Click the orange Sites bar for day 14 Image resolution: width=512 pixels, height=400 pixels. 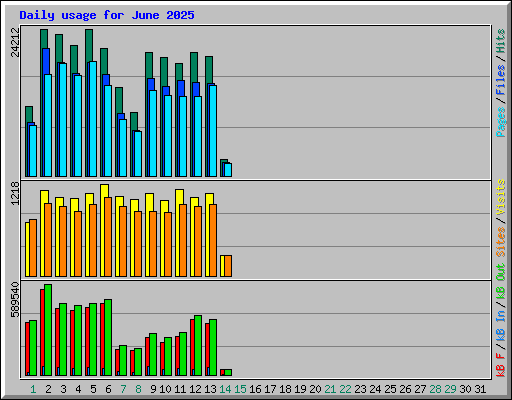point(228,266)
